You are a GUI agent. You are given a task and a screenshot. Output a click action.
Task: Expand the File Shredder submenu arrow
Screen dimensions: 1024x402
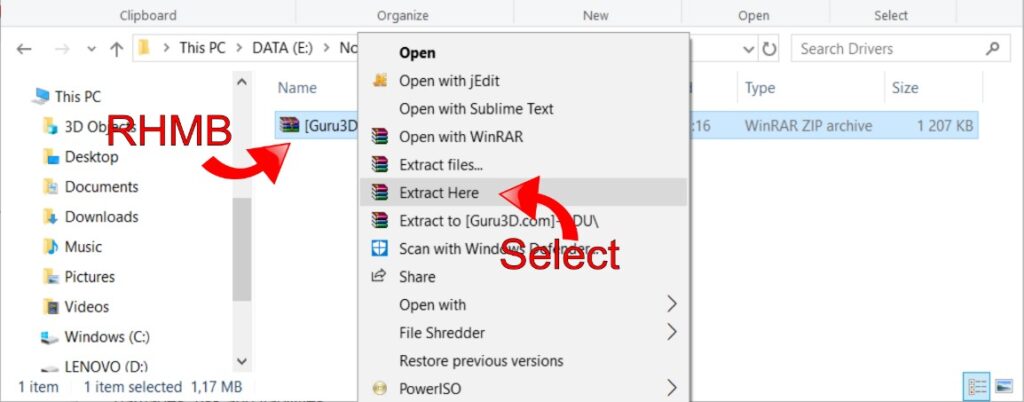671,333
